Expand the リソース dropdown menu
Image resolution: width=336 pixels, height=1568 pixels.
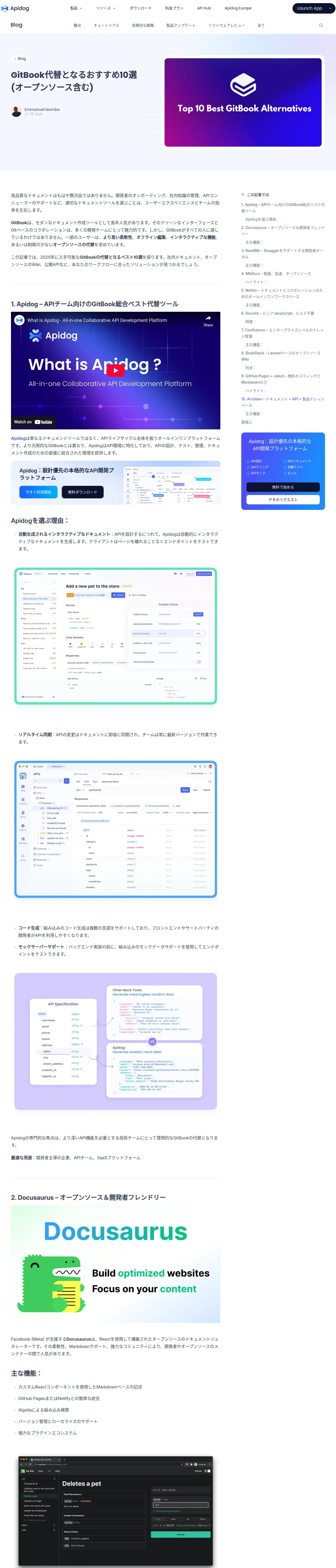(x=105, y=9)
